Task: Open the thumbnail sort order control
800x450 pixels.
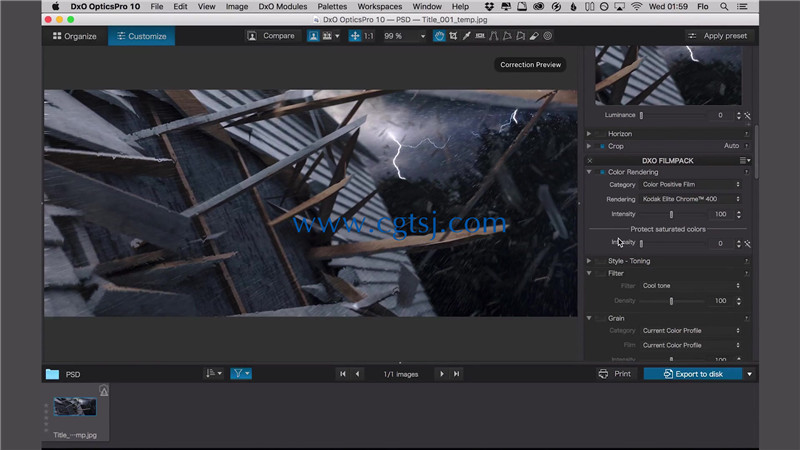Action: click(x=213, y=374)
